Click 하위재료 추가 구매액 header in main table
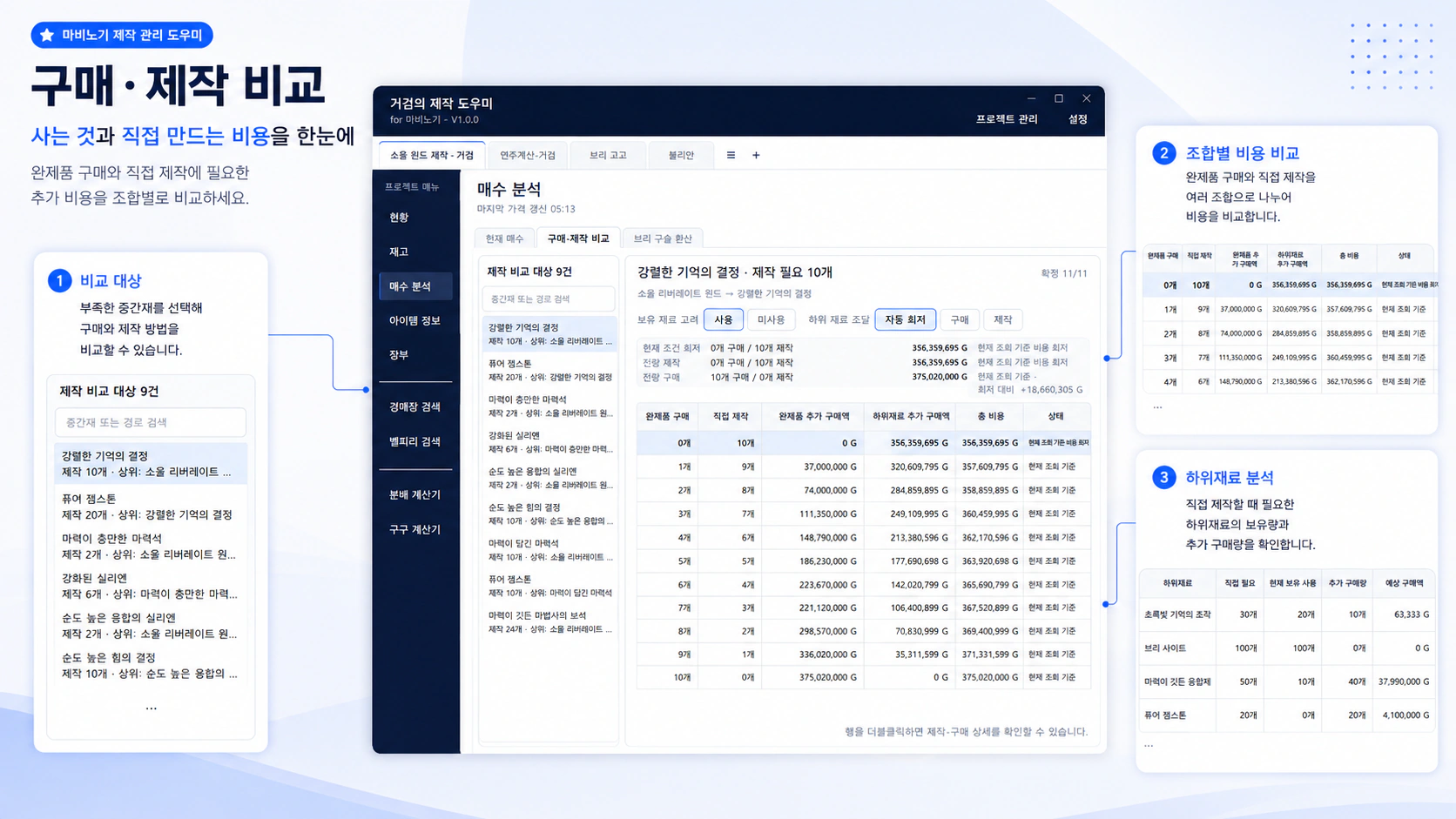 [x=910, y=416]
